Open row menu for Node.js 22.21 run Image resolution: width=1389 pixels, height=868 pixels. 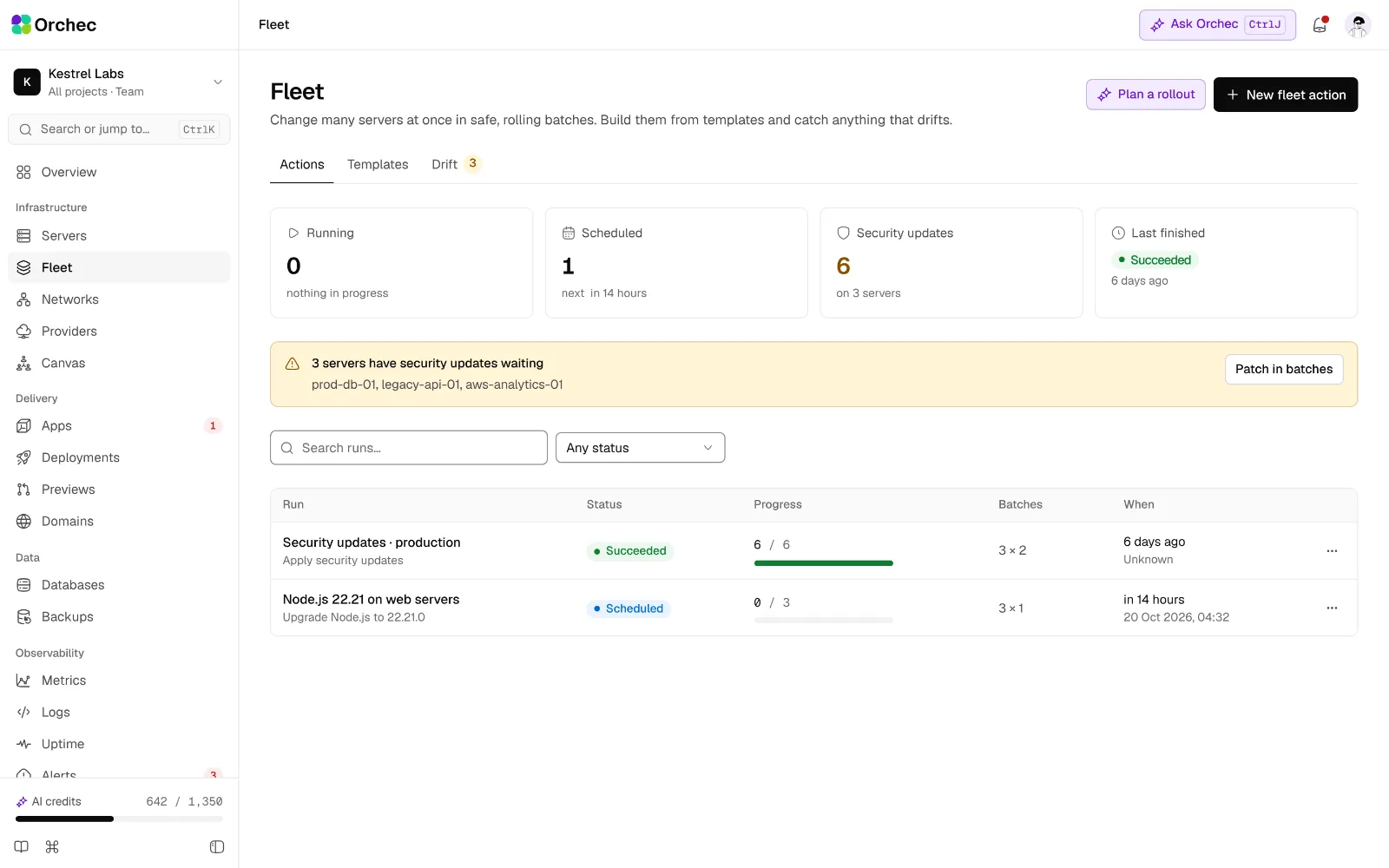[1332, 608]
